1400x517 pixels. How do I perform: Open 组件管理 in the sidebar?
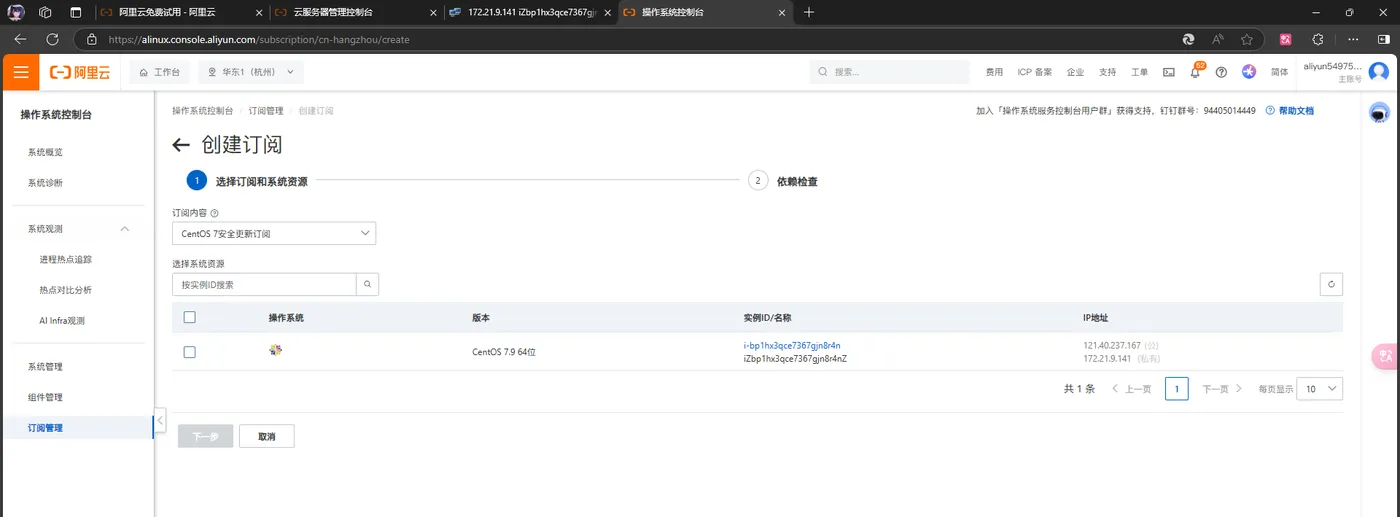(45, 397)
